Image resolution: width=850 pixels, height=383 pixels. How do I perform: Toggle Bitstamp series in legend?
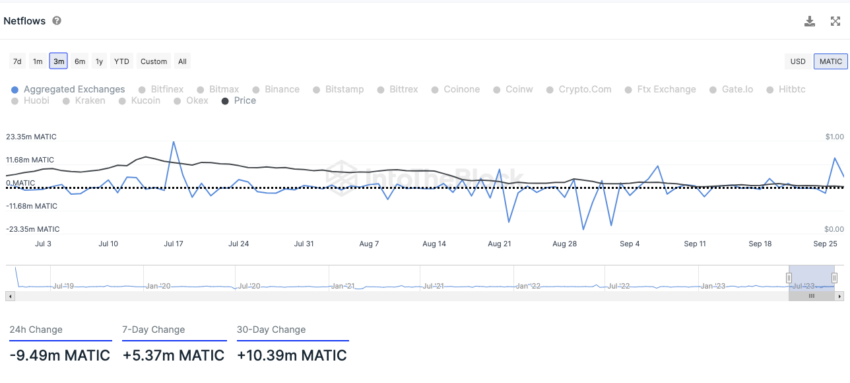[x=338, y=89]
